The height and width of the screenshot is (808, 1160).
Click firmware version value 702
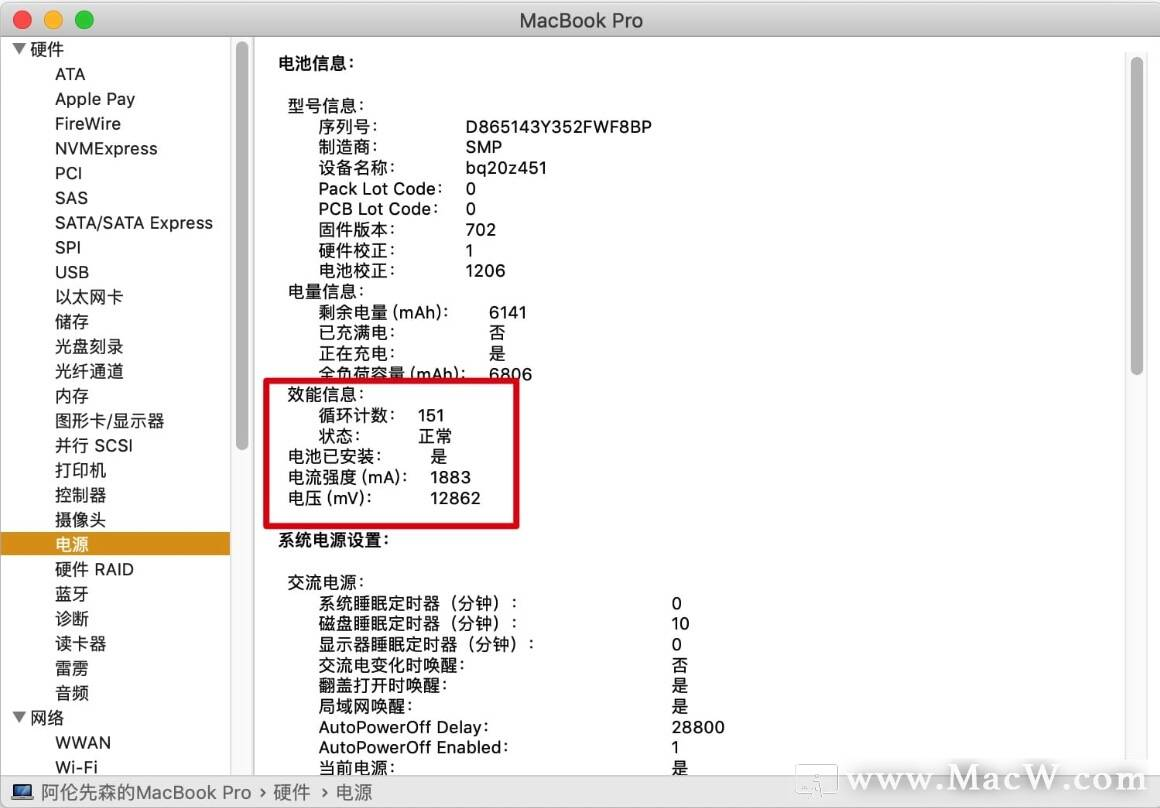[481, 229]
